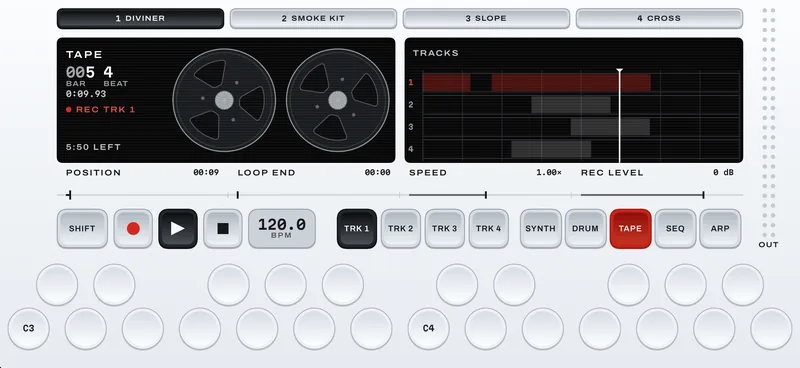Viewport: 800px width, 368px height.
Task: Click the POSITION slider handle
Action: click(69, 195)
